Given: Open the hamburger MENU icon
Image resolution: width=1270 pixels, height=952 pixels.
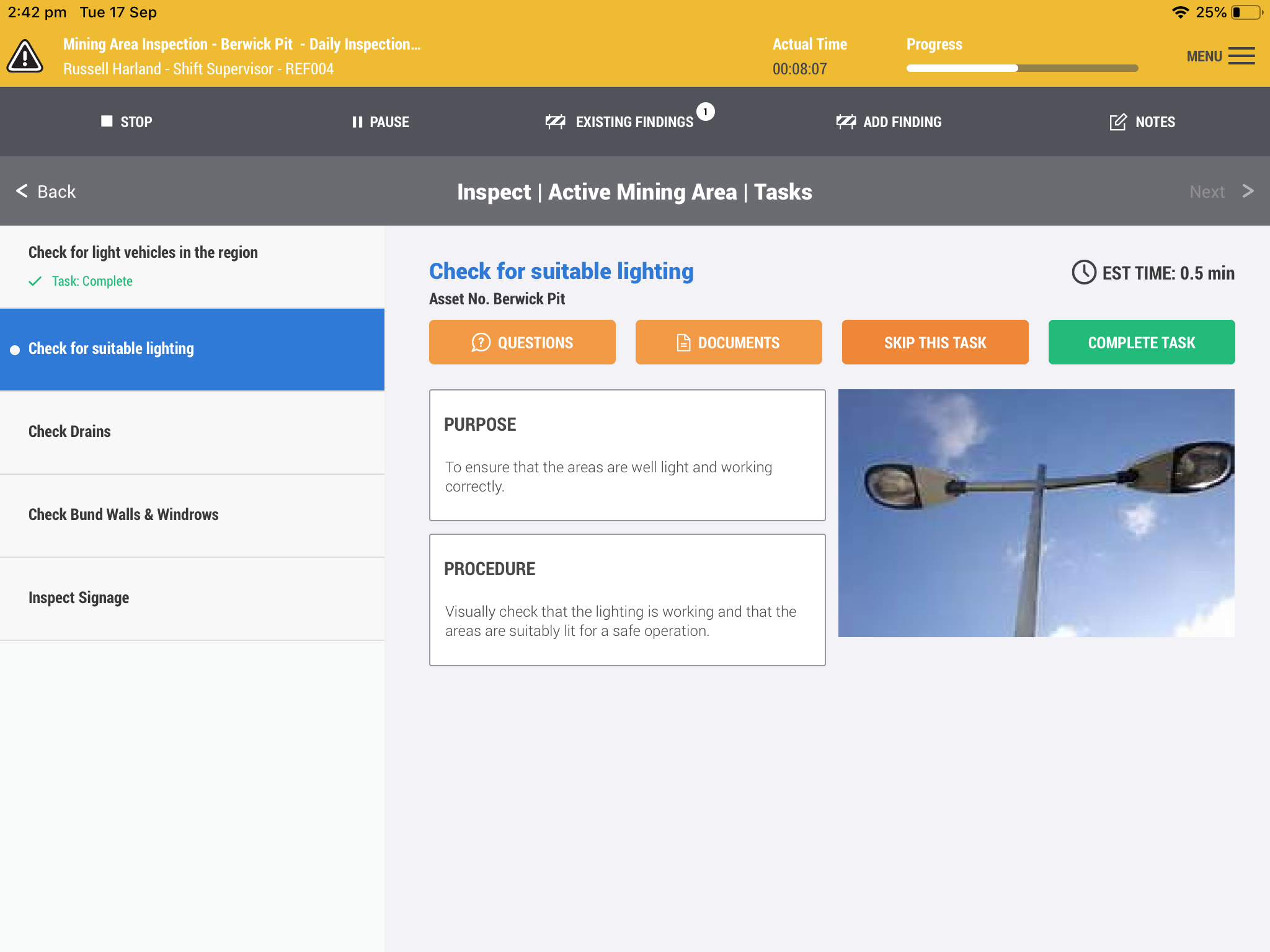Looking at the screenshot, I should 1241,56.
